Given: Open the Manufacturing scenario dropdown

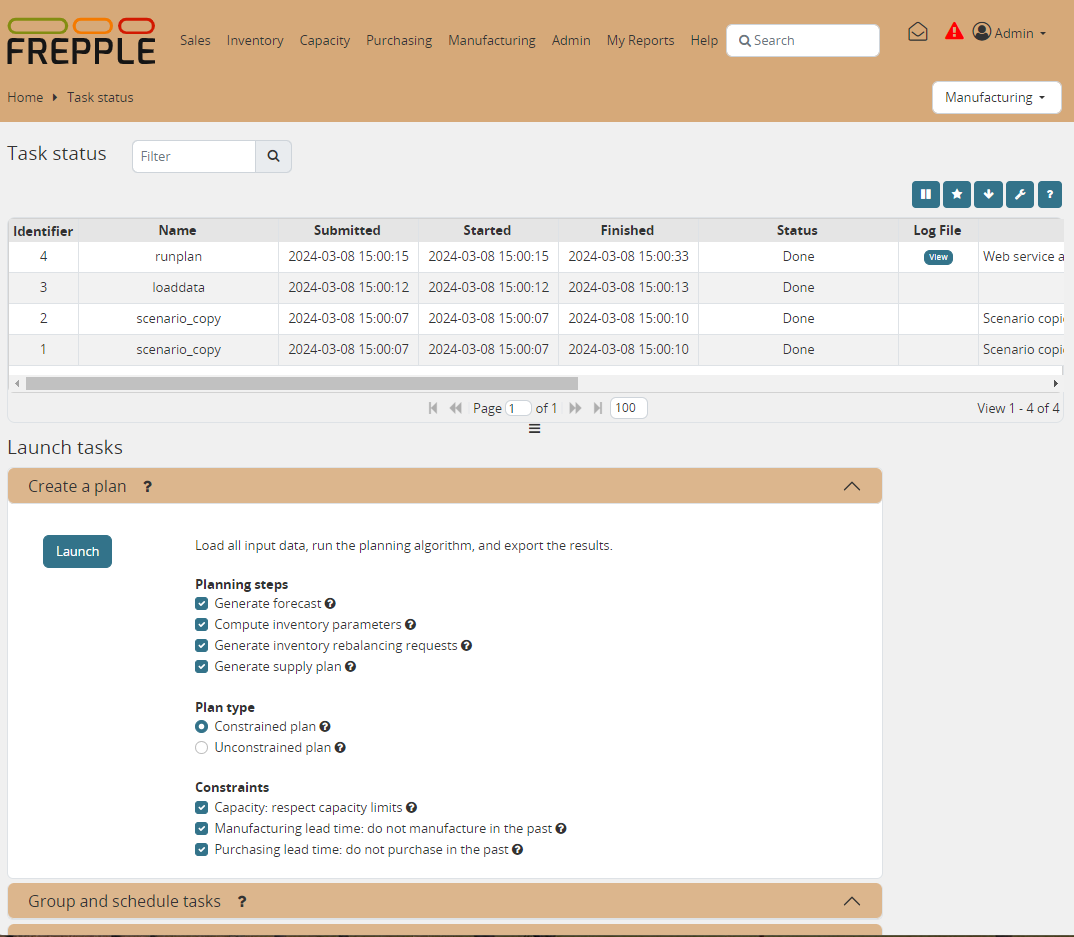Looking at the screenshot, I should pos(996,98).
